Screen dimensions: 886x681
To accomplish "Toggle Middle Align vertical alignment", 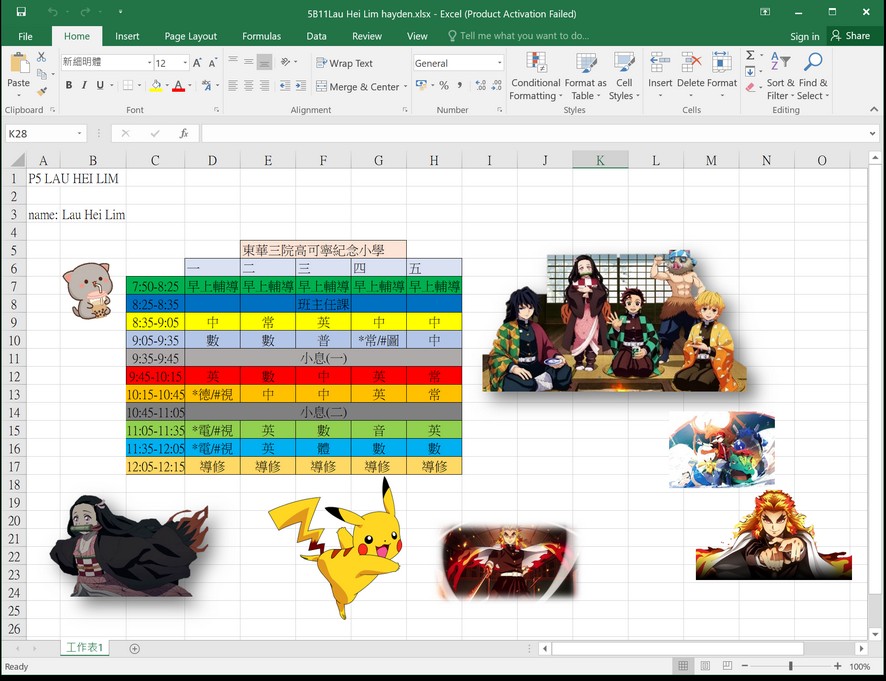I will tap(249, 62).
